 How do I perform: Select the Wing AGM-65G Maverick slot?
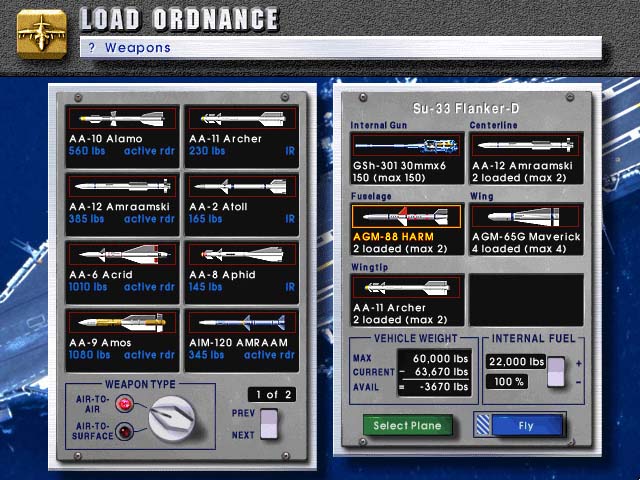pyautogui.click(x=527, y=229)
